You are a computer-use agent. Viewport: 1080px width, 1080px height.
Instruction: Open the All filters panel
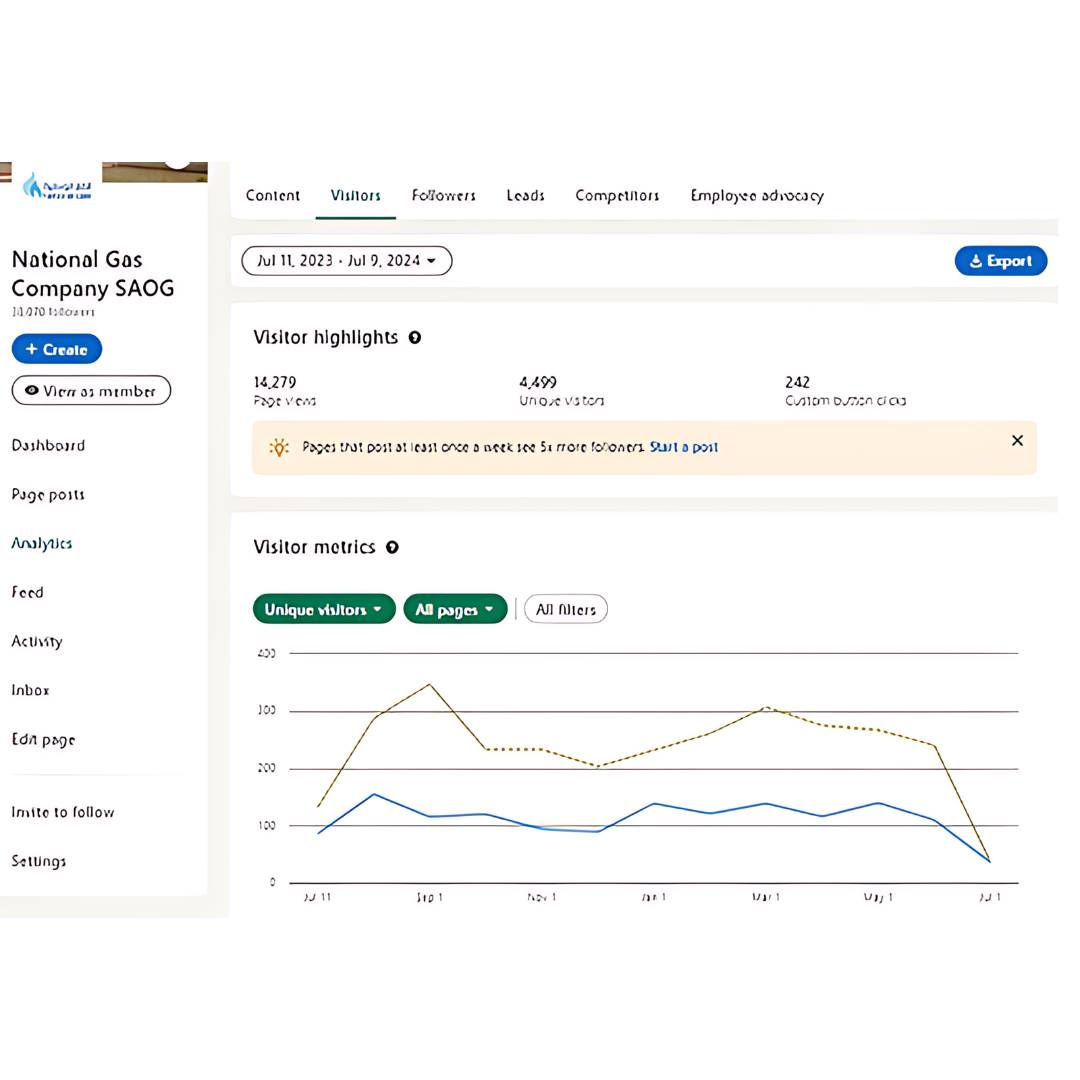pos(565,609)
